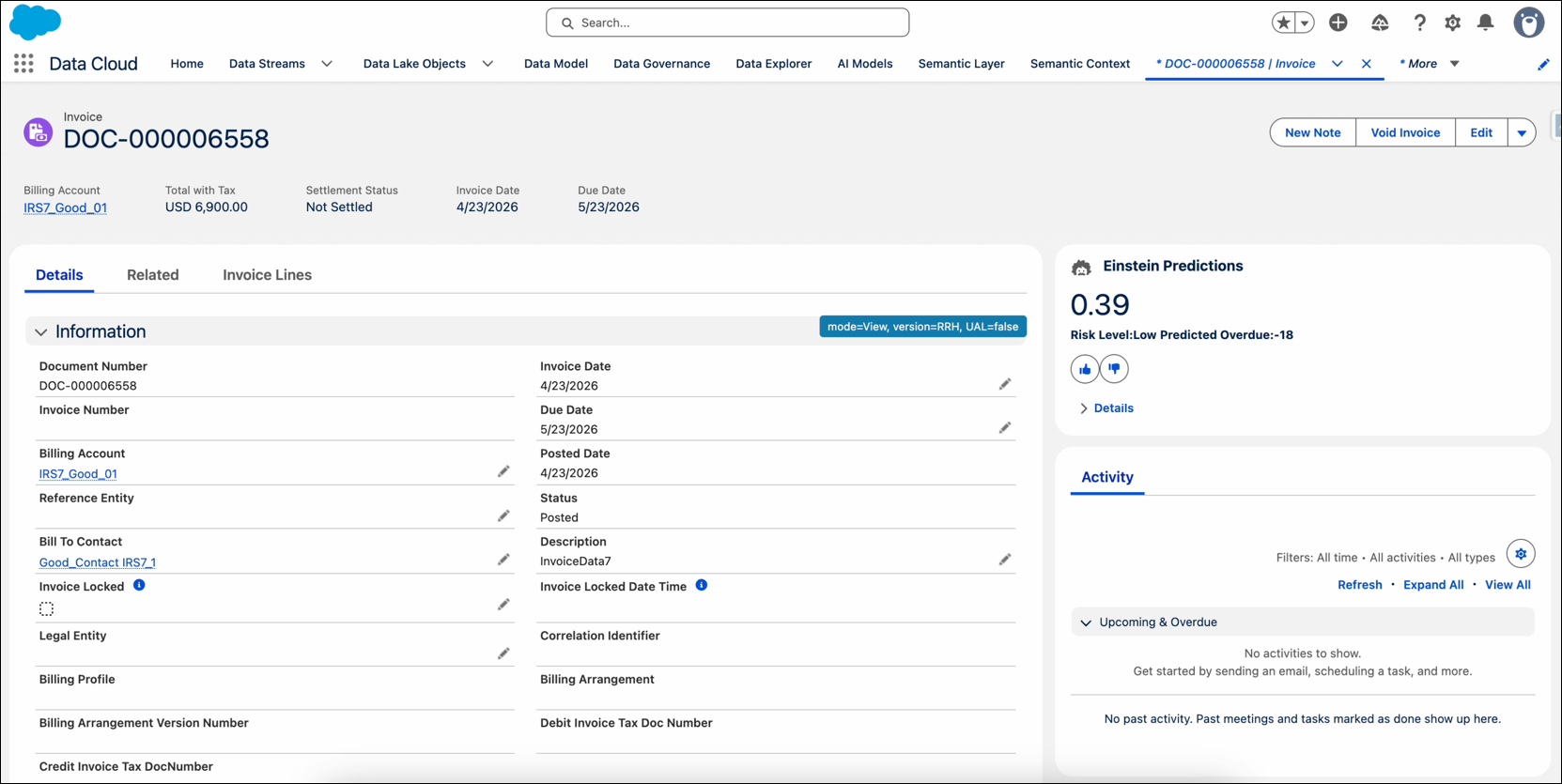
Task: Open the More navigation dropdown
Action: (x=1455, y=64)
